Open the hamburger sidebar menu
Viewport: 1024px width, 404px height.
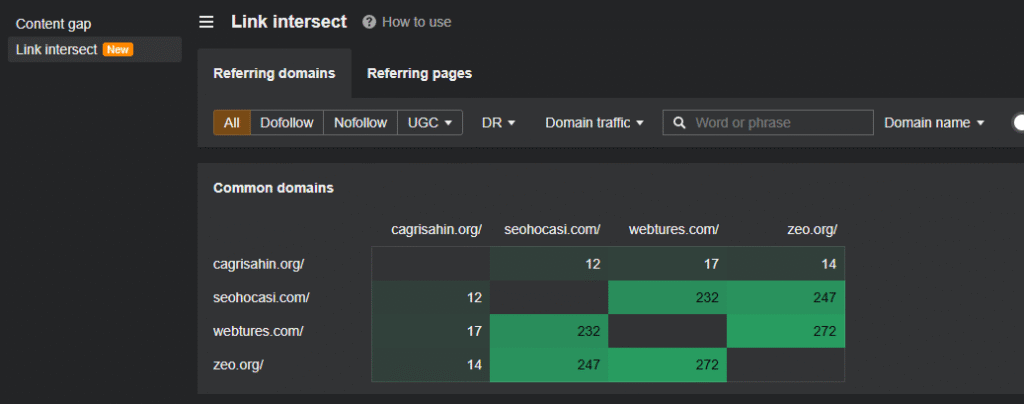(206, 22)
